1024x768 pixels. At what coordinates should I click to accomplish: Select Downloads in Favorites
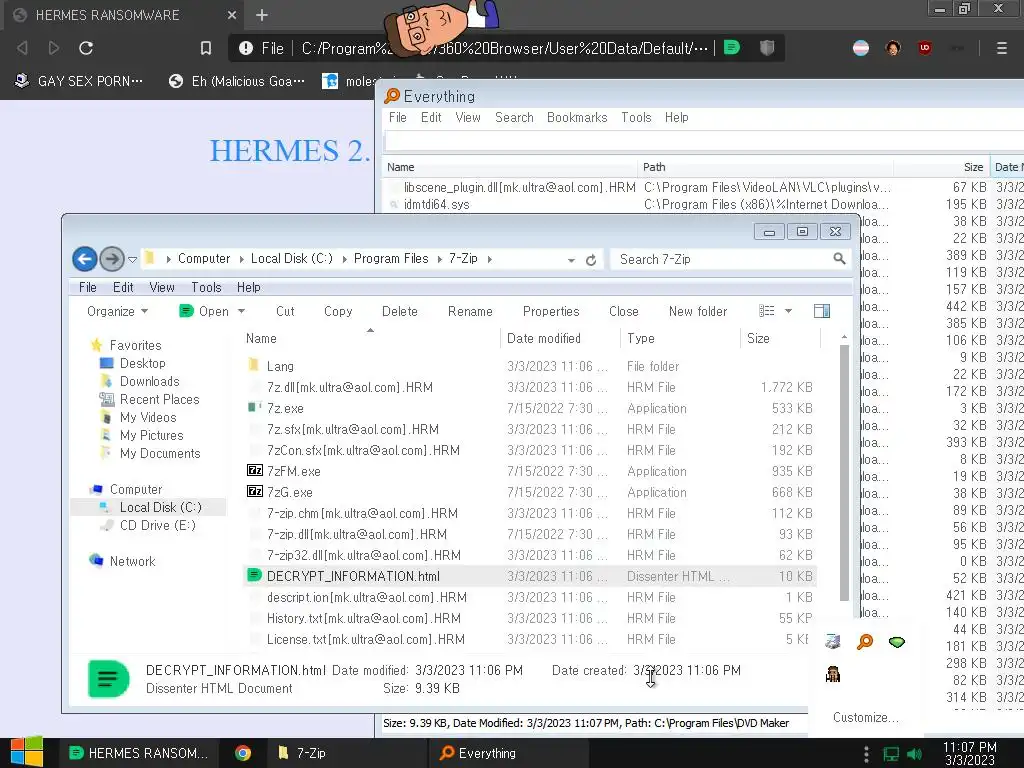pyautogui.click(x=149, y=381)
